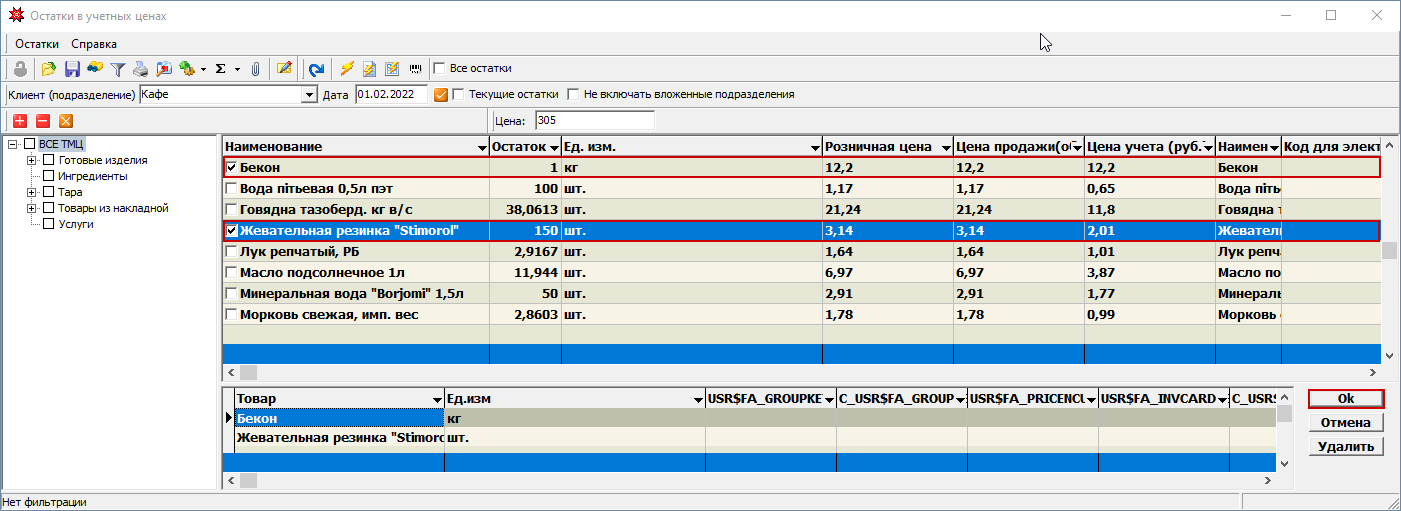Enable the "Все остатки" checkbox
The image size is (1401, 511).
[439, 69]
